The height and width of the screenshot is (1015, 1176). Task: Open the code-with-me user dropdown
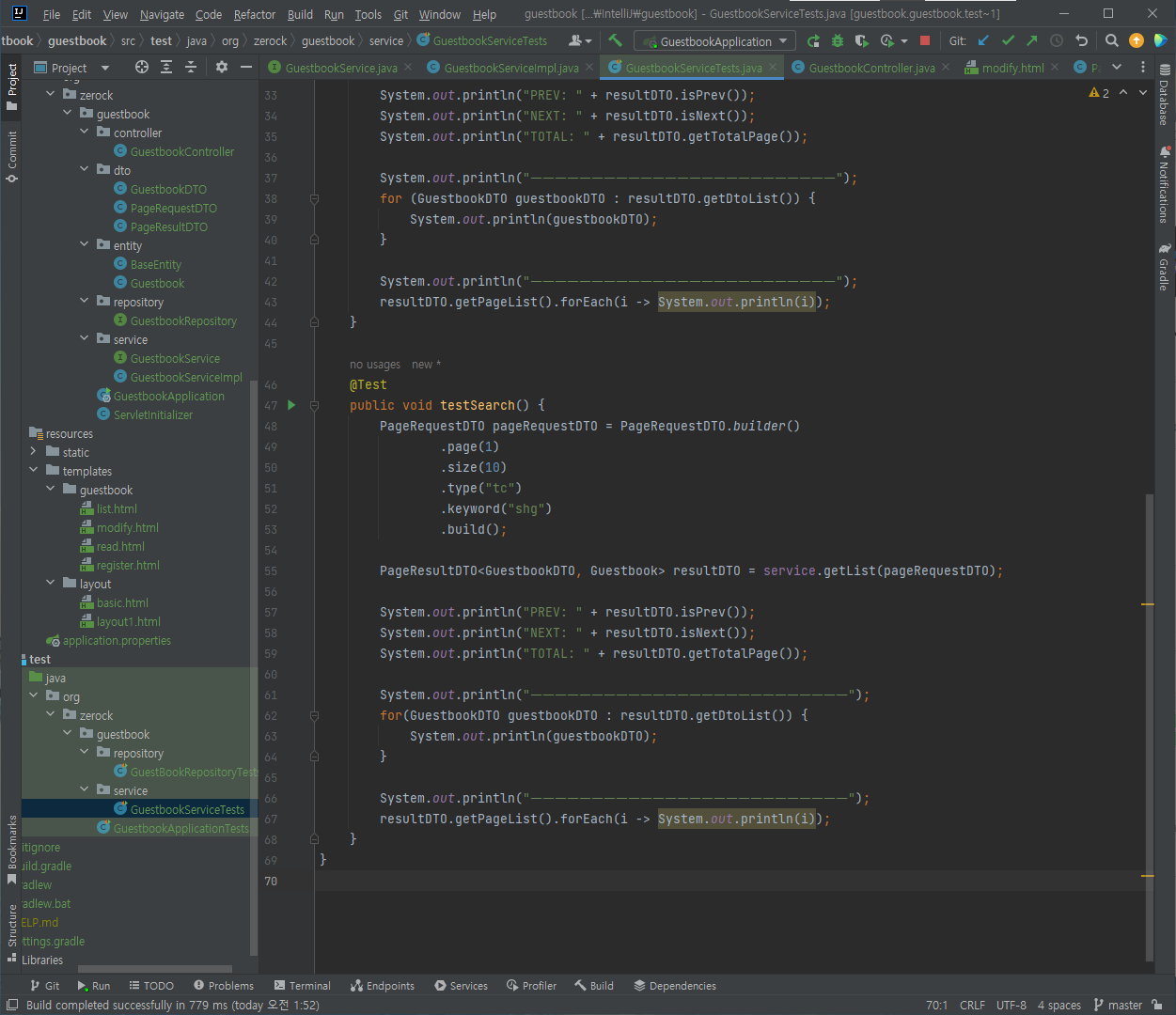[580, 40]
